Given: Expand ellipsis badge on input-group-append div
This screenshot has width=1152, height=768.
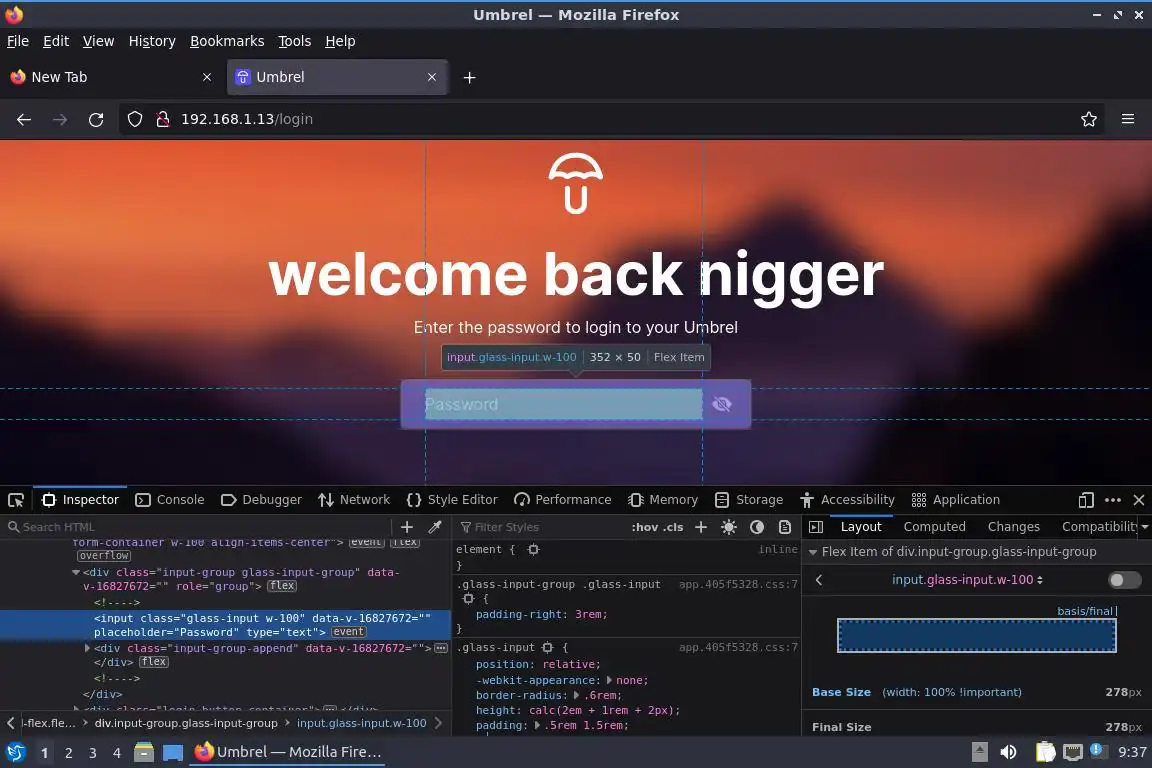Looking at the screenshot, I should pyautogui.click(x=441, y=648).
